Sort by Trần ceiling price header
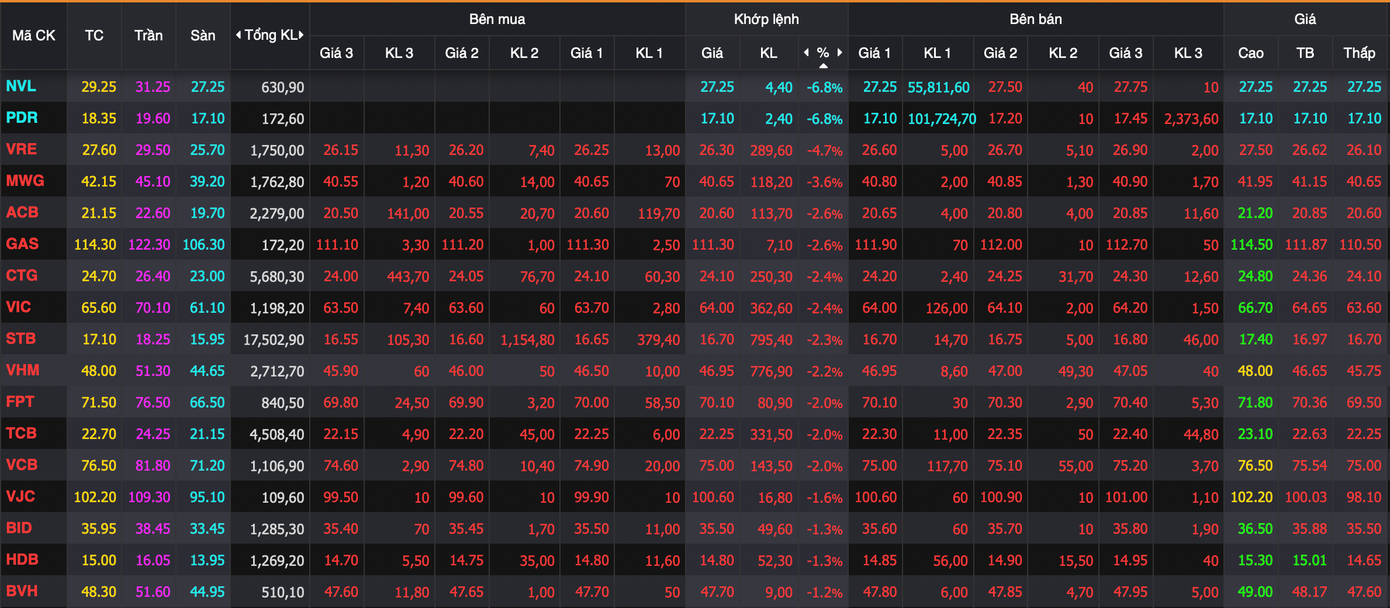 tap(148, 35)
